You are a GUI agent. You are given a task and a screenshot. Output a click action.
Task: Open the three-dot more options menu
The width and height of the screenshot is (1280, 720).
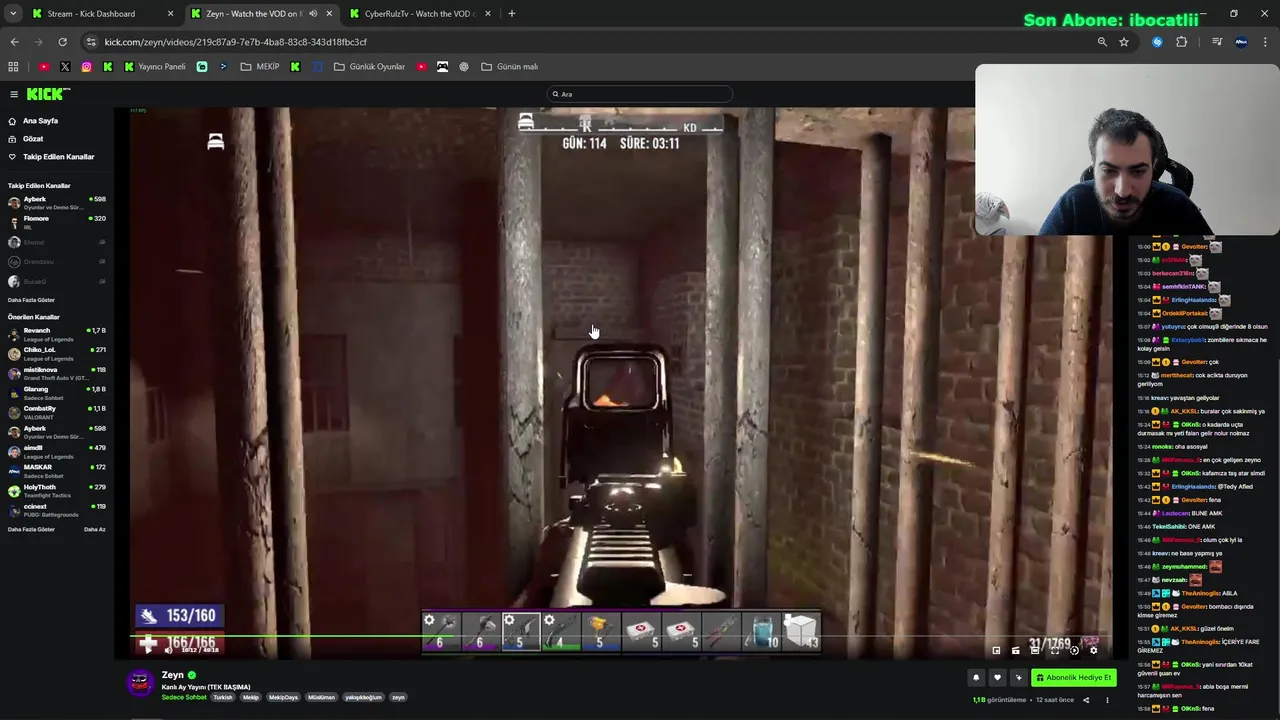click(x=1107, y=700)
